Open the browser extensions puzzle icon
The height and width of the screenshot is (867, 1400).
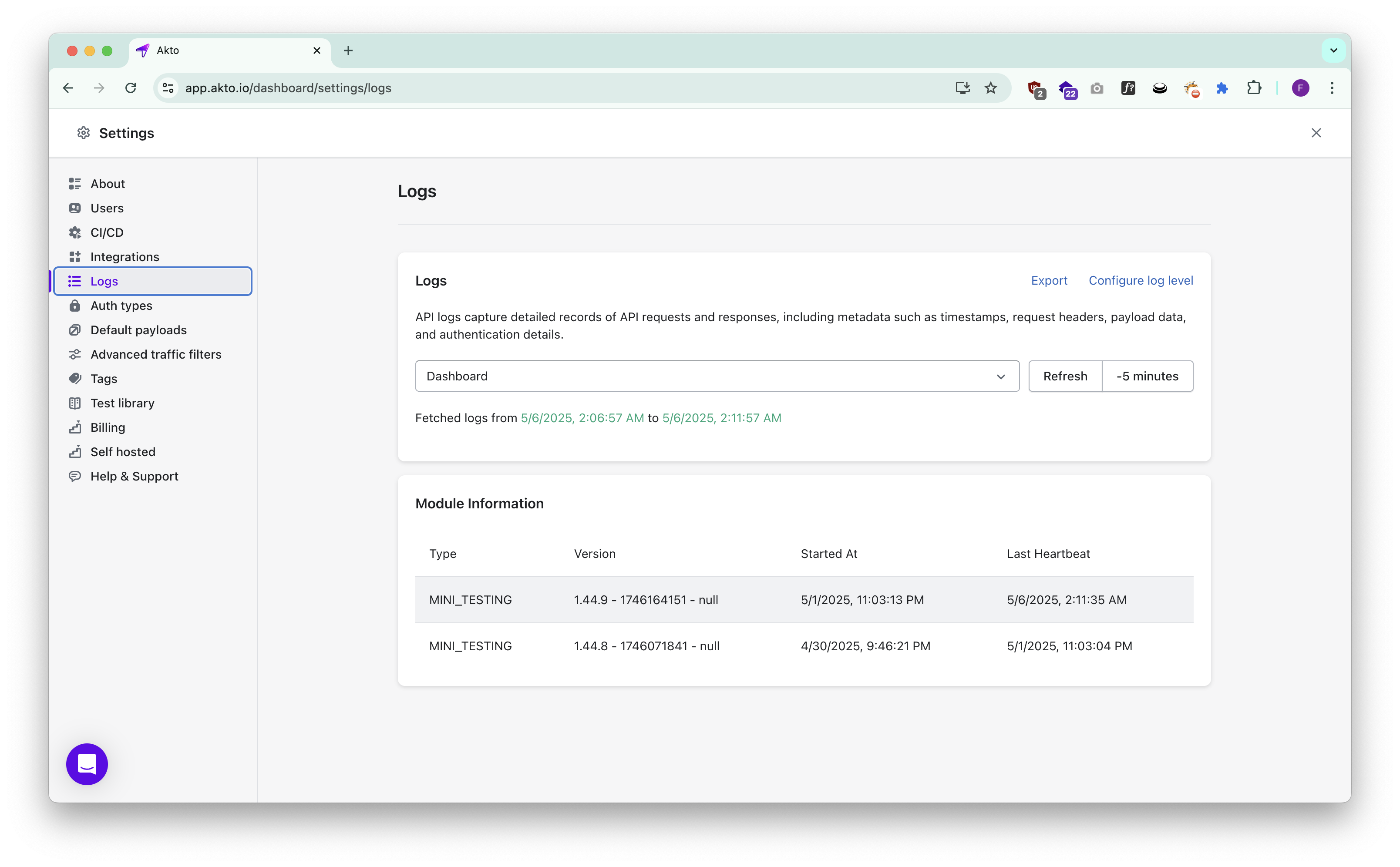click(1254, 88)
